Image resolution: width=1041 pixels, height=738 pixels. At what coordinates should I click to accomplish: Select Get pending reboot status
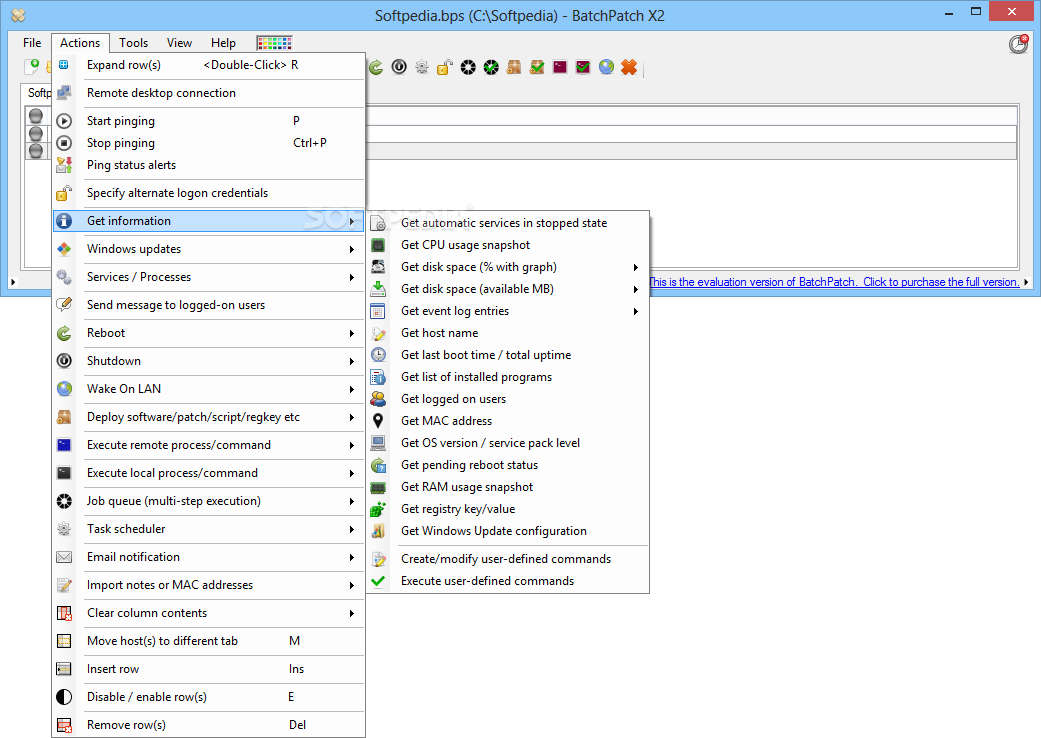coord(508,465)
